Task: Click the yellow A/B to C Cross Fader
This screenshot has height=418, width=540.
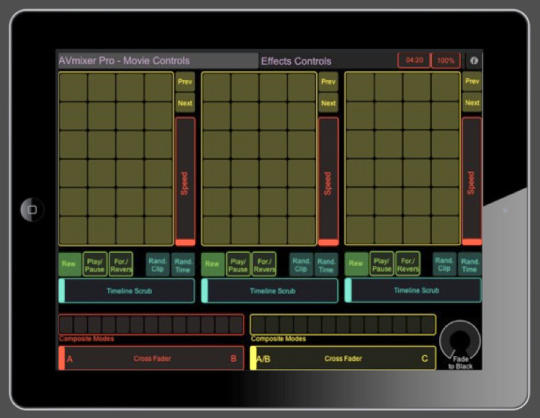Action: click(343, 358)
